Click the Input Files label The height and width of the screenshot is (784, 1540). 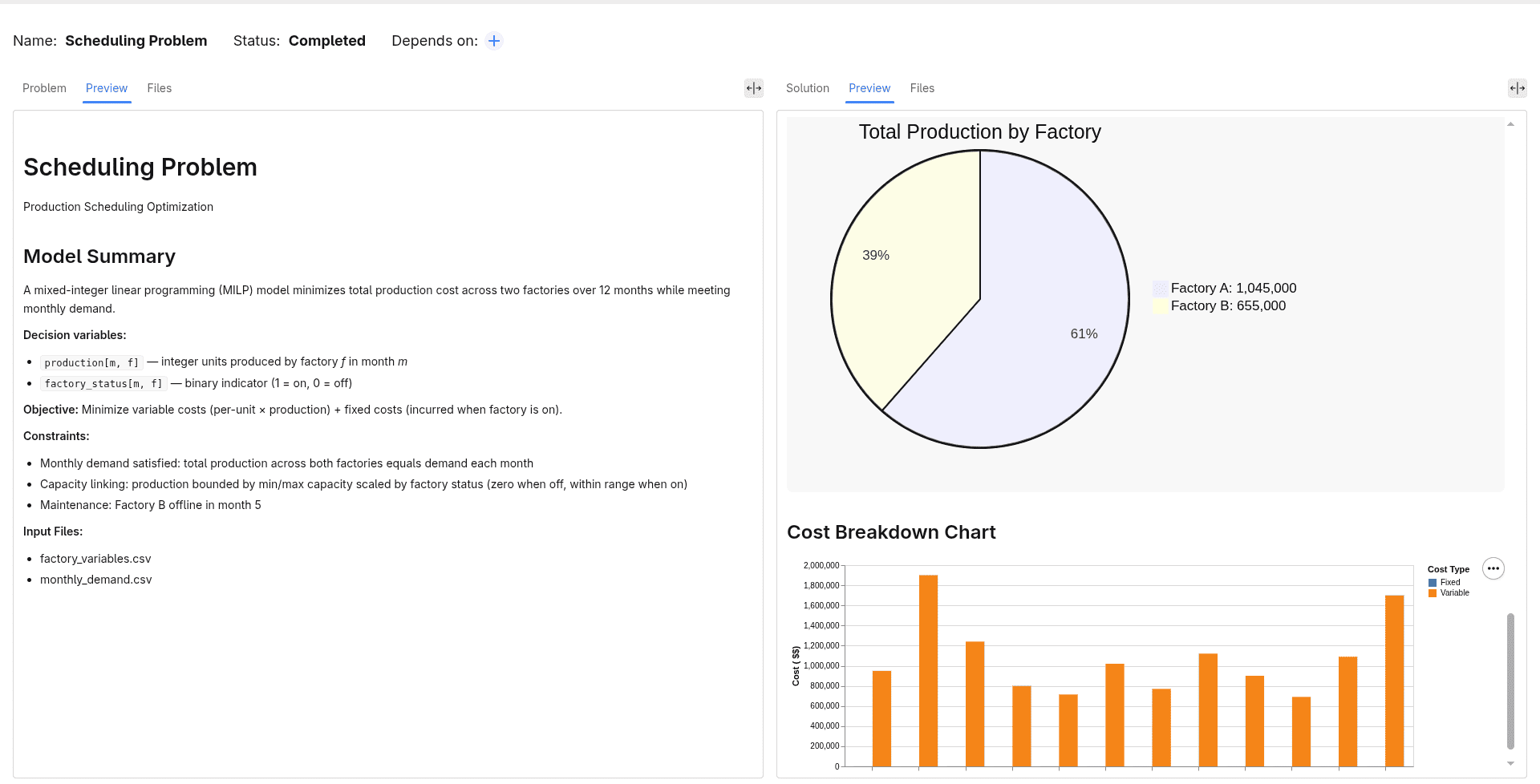click(53, 531)
